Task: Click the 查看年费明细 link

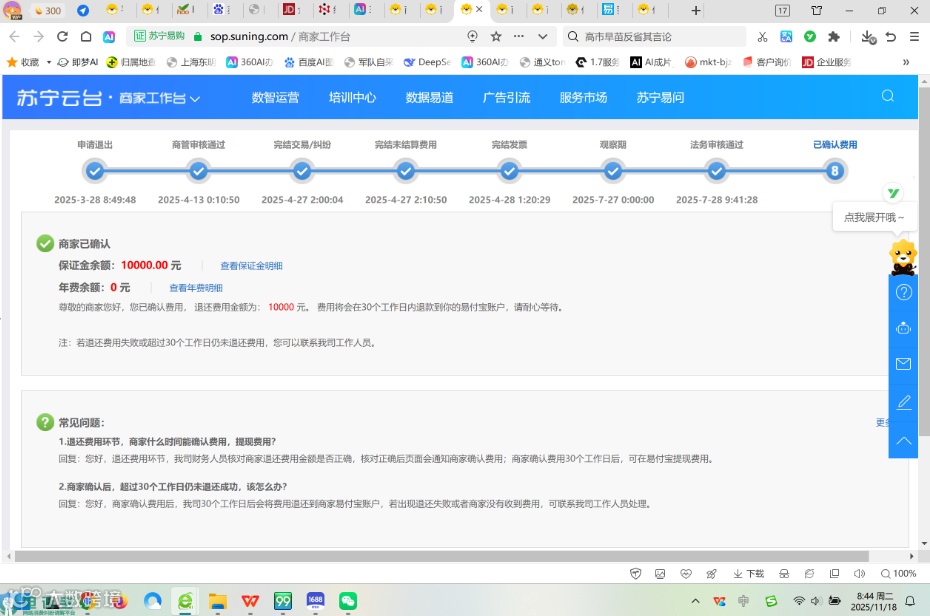Action: coord(196,288)
